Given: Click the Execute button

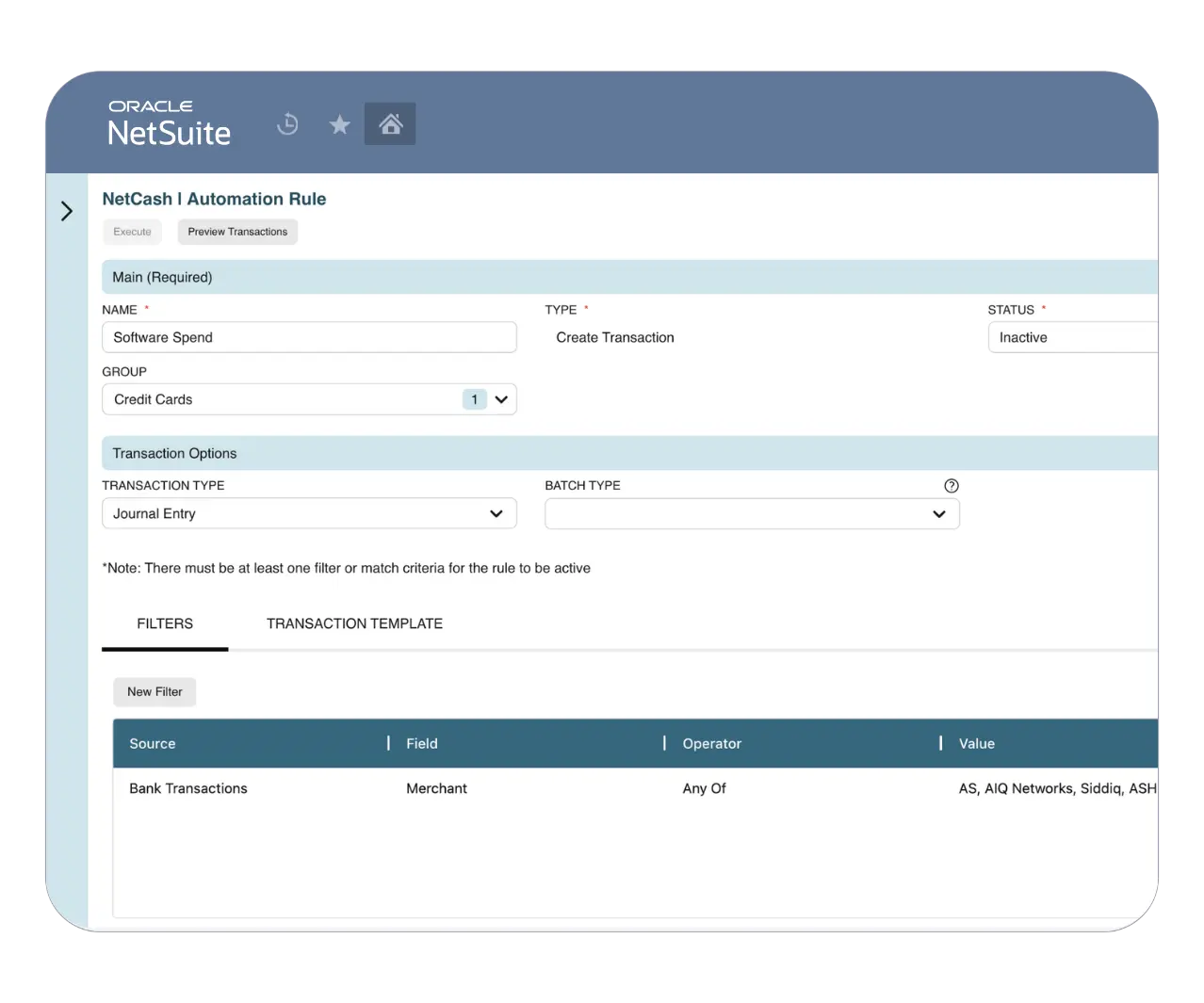Looking at the screenshot, I should (132, 232).
